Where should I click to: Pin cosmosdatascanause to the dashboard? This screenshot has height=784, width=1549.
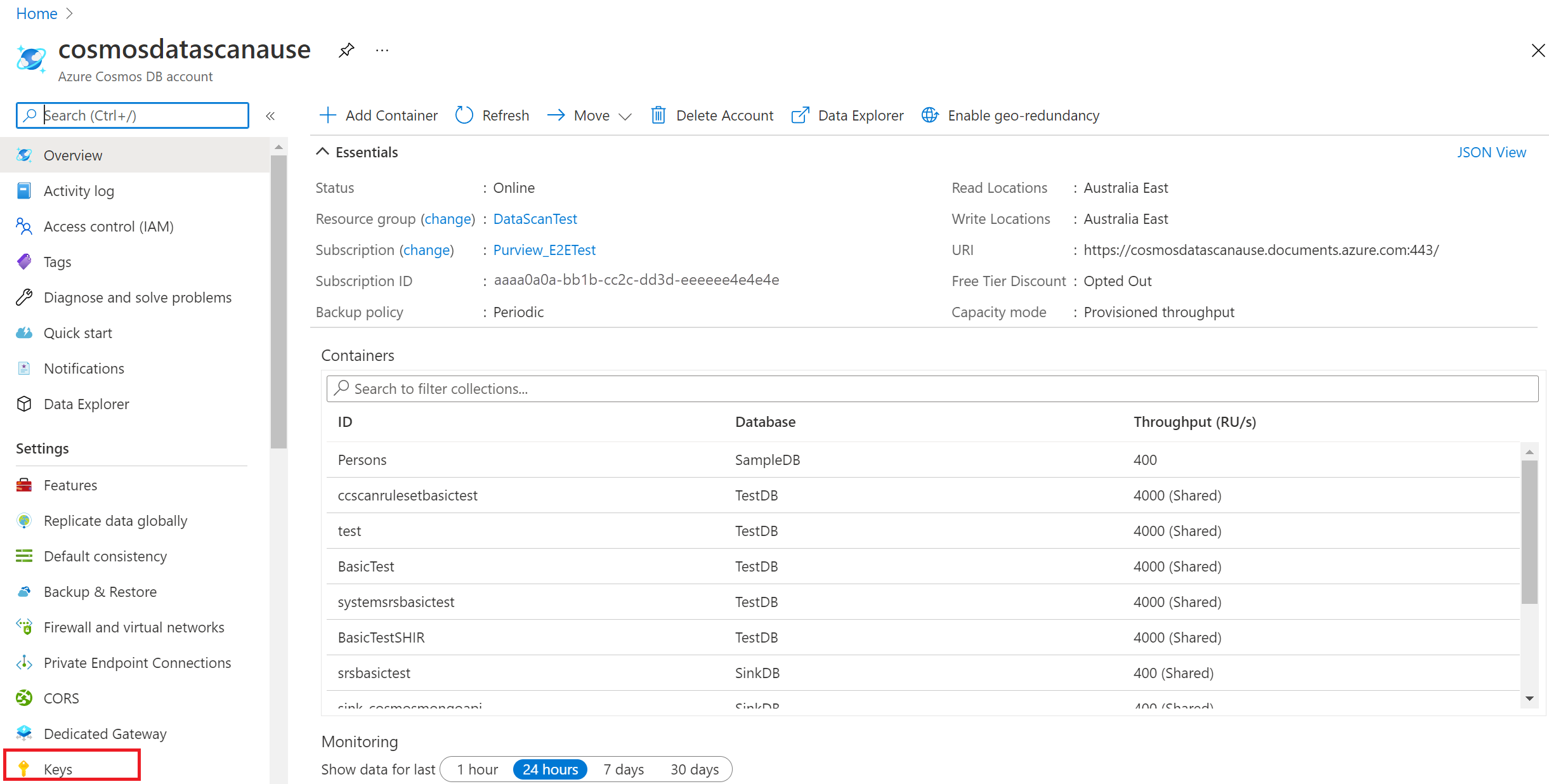coord(346,50)
